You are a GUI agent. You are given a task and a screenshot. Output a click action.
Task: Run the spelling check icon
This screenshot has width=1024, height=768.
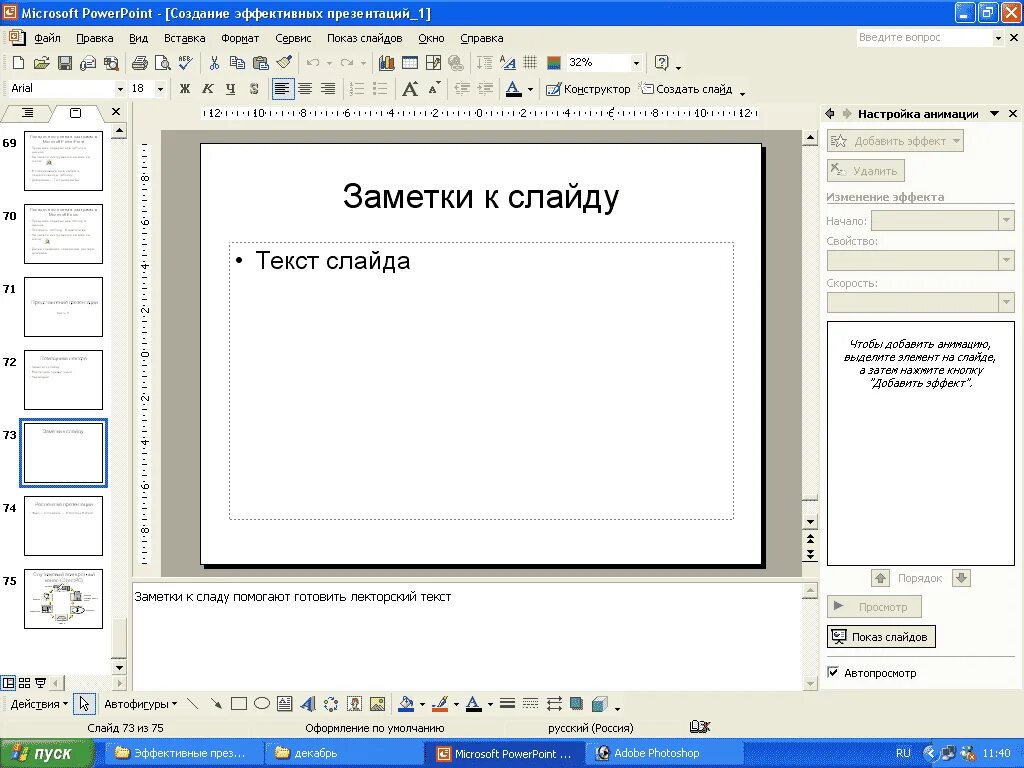click(x=185, y=63)
